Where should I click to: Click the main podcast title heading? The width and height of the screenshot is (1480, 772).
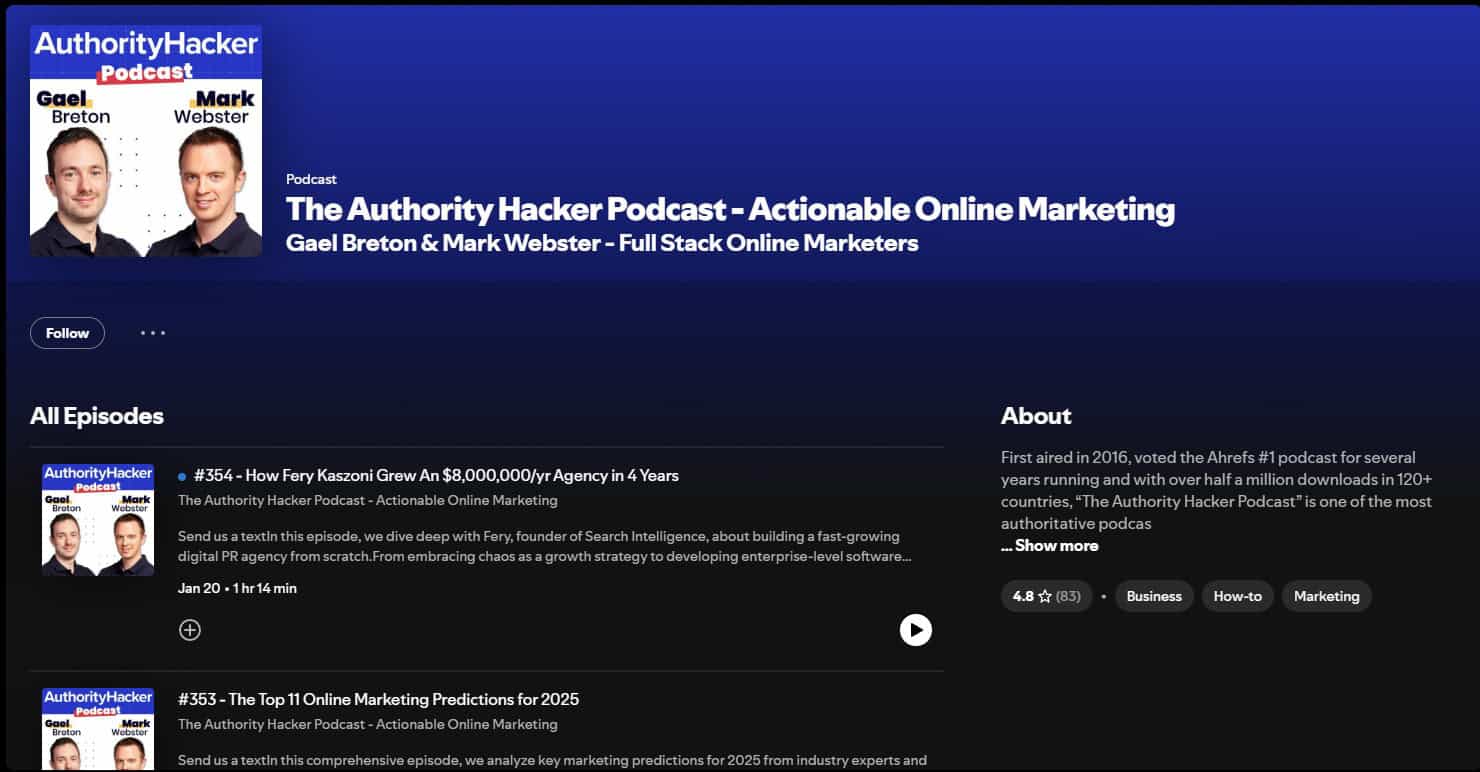click(x=730, y=209)
